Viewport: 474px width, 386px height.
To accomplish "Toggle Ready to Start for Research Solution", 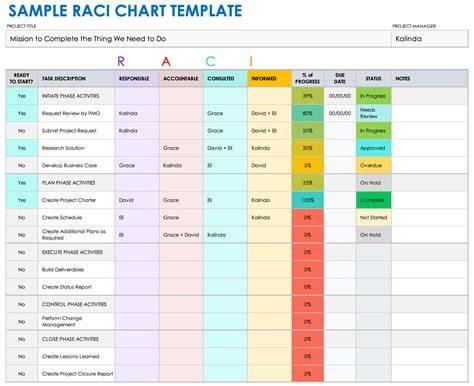I will 22,148.
